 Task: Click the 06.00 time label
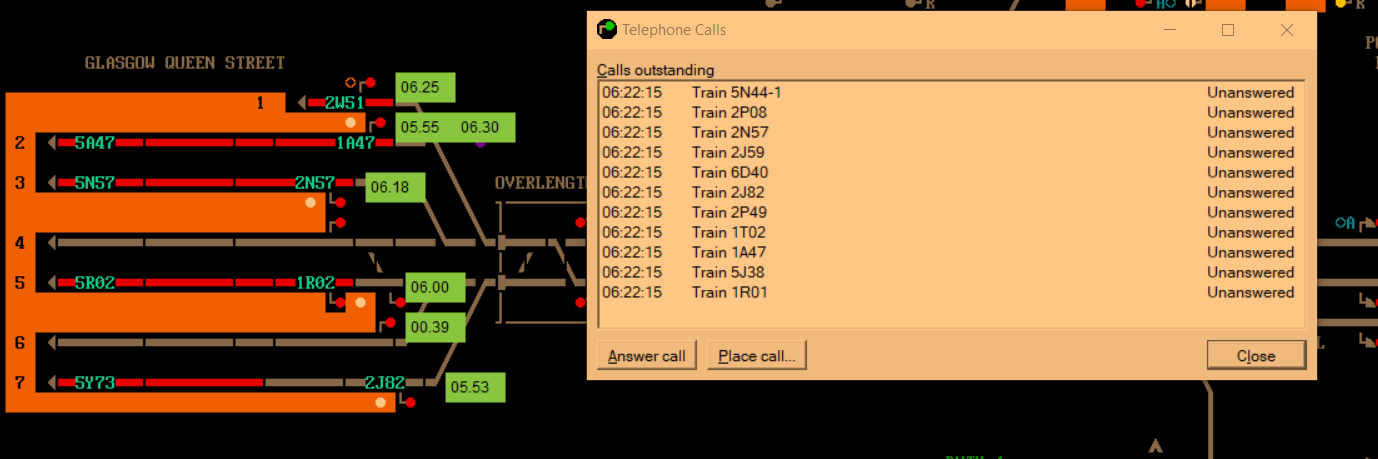tap(435, 287)
